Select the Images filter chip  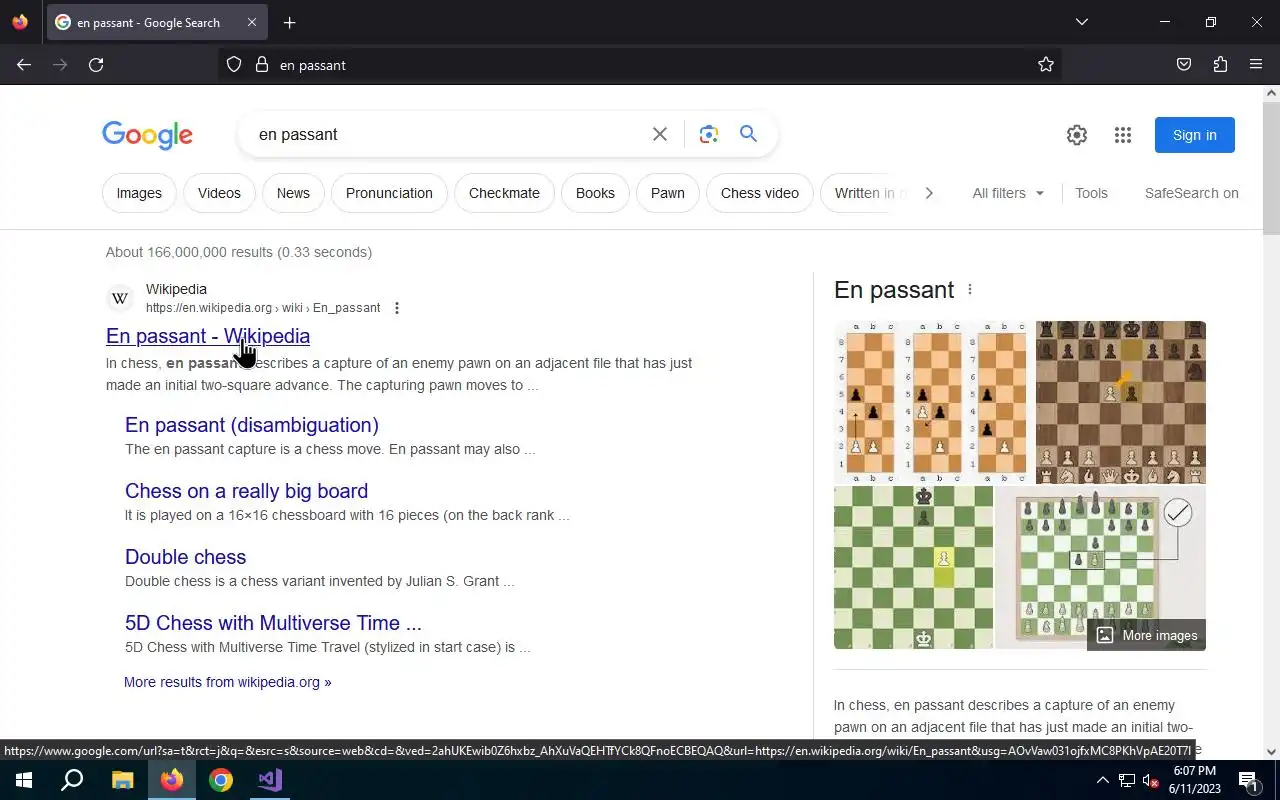139,193
